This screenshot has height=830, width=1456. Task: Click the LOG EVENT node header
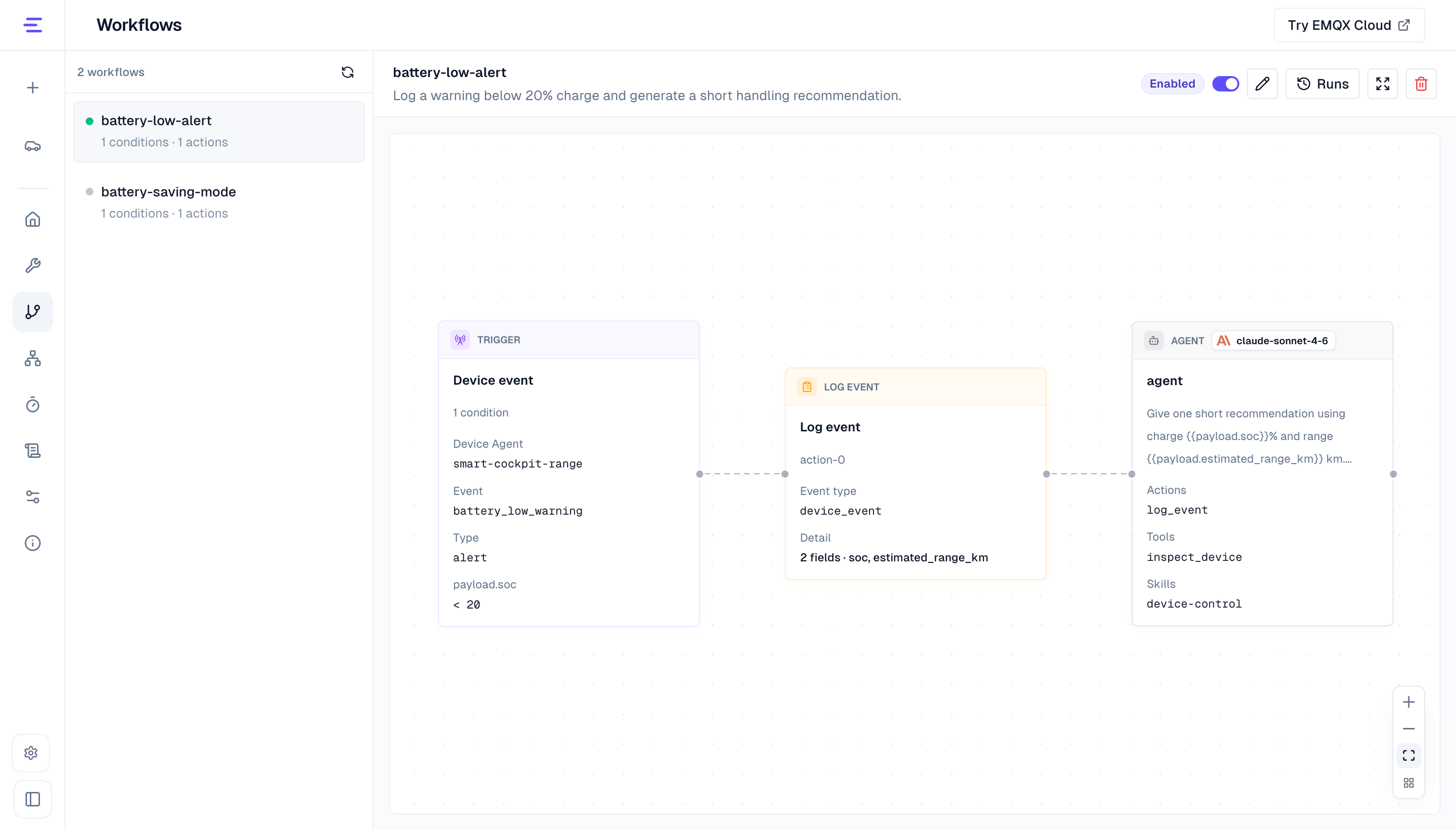coord(916,387)
